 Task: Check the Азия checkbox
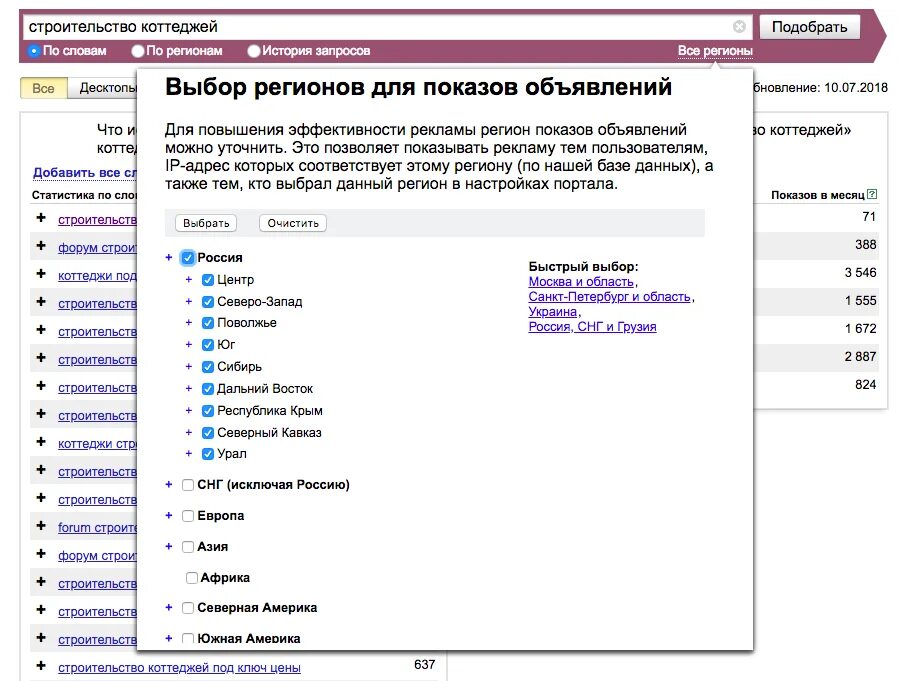pos(188,547)
